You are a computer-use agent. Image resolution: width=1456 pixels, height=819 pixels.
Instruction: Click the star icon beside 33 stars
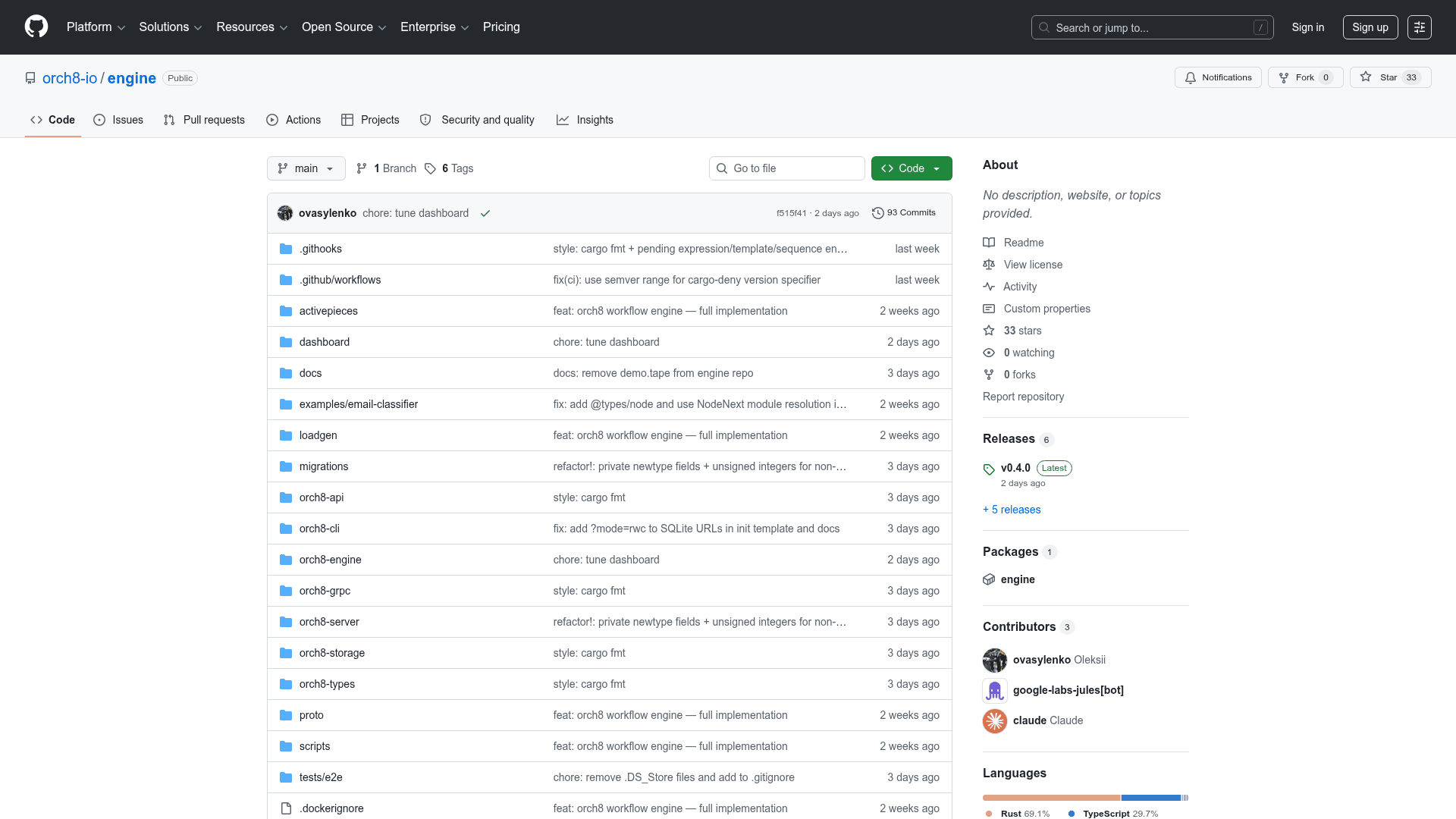989,331
